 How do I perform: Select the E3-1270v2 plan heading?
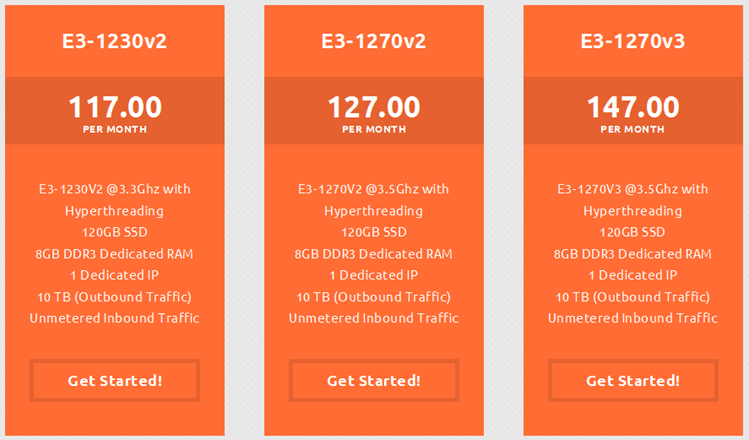[x=374, y=42]
